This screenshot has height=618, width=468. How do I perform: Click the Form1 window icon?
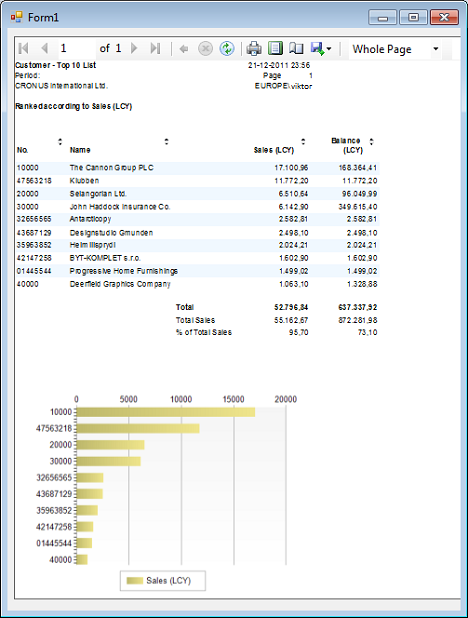pos(17,17)
